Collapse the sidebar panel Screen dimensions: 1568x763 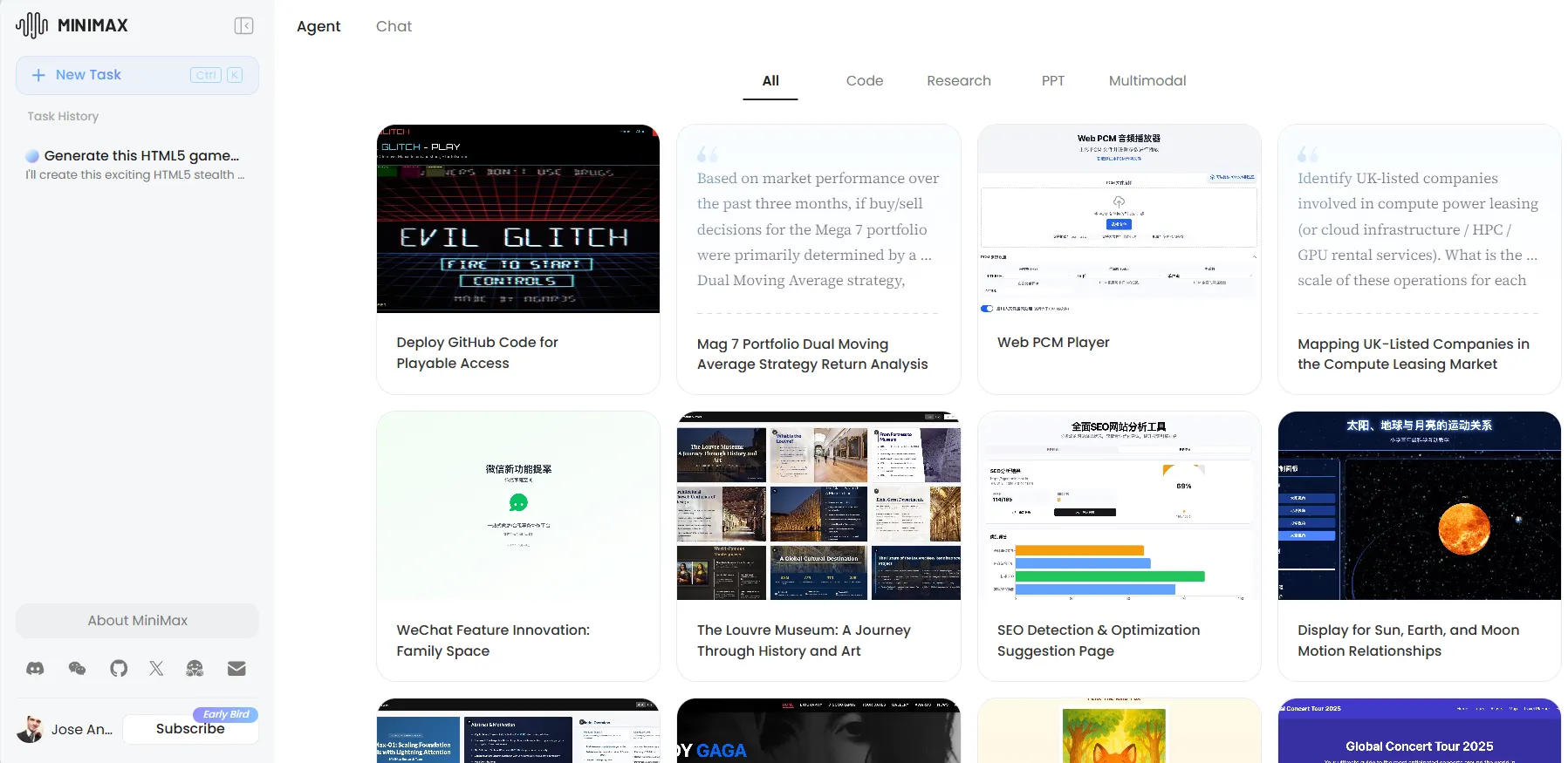click(244, 26)
